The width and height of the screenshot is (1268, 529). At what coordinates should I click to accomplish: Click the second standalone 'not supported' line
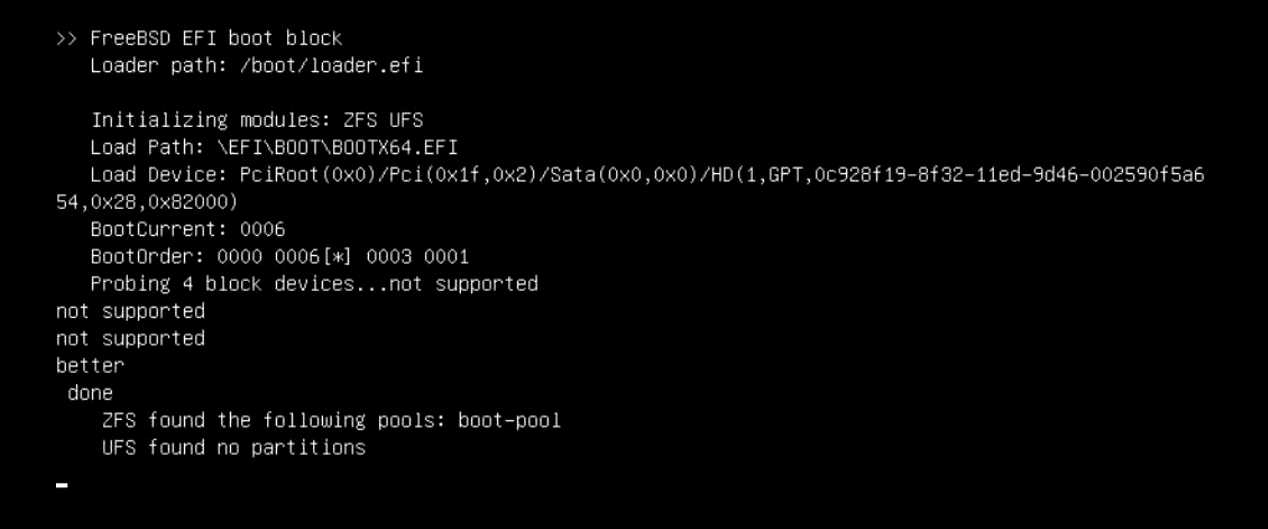click(x=130, y=338)
